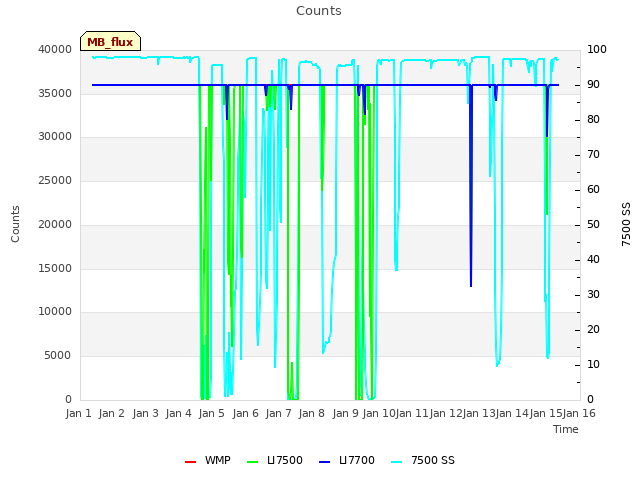The width and height of the screenshot is (640, 480).
Task: Click the Jan 13 x-axis label
Action: tap(479, 413)
